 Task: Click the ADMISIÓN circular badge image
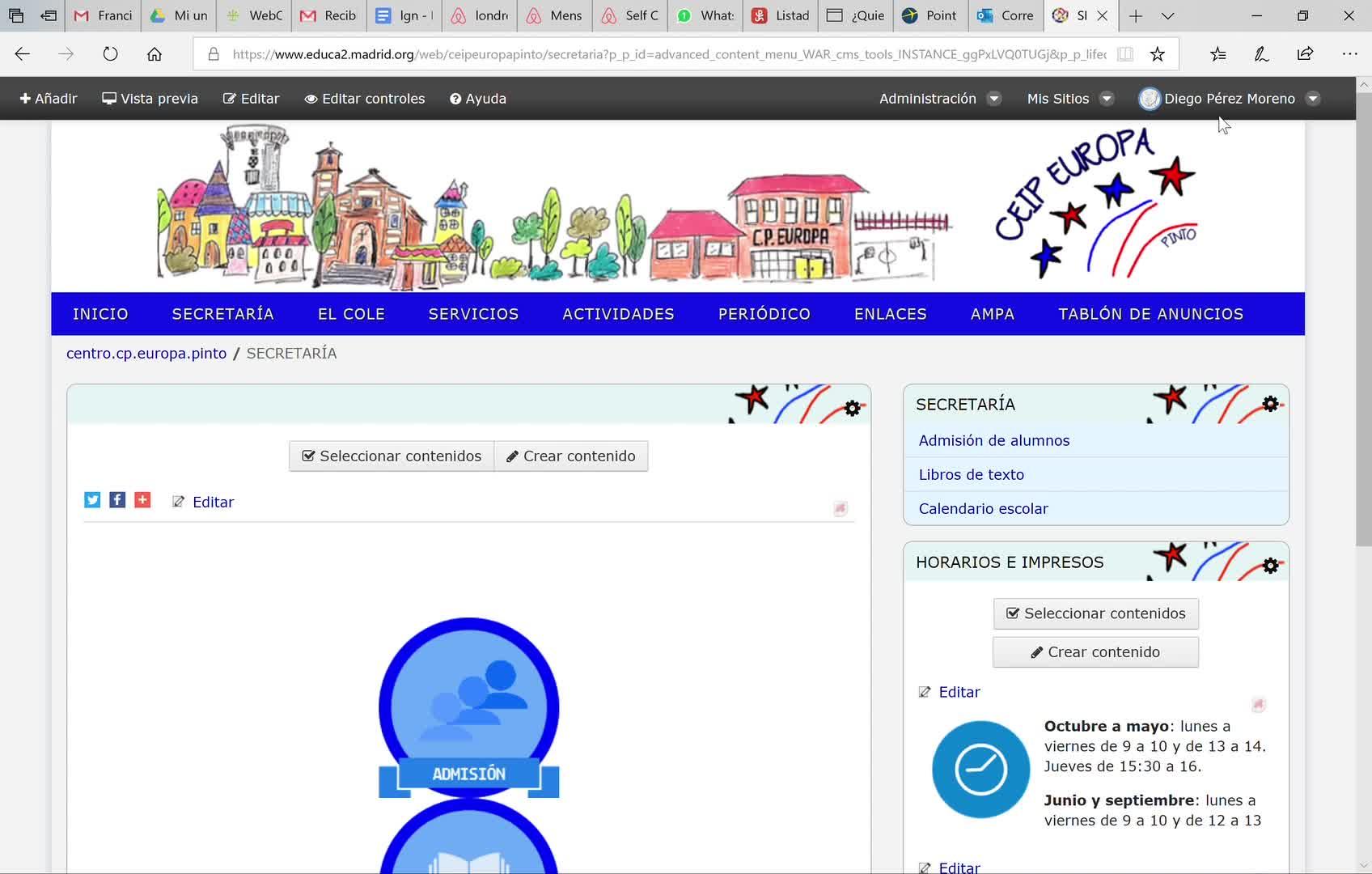[x=469, y=708]
